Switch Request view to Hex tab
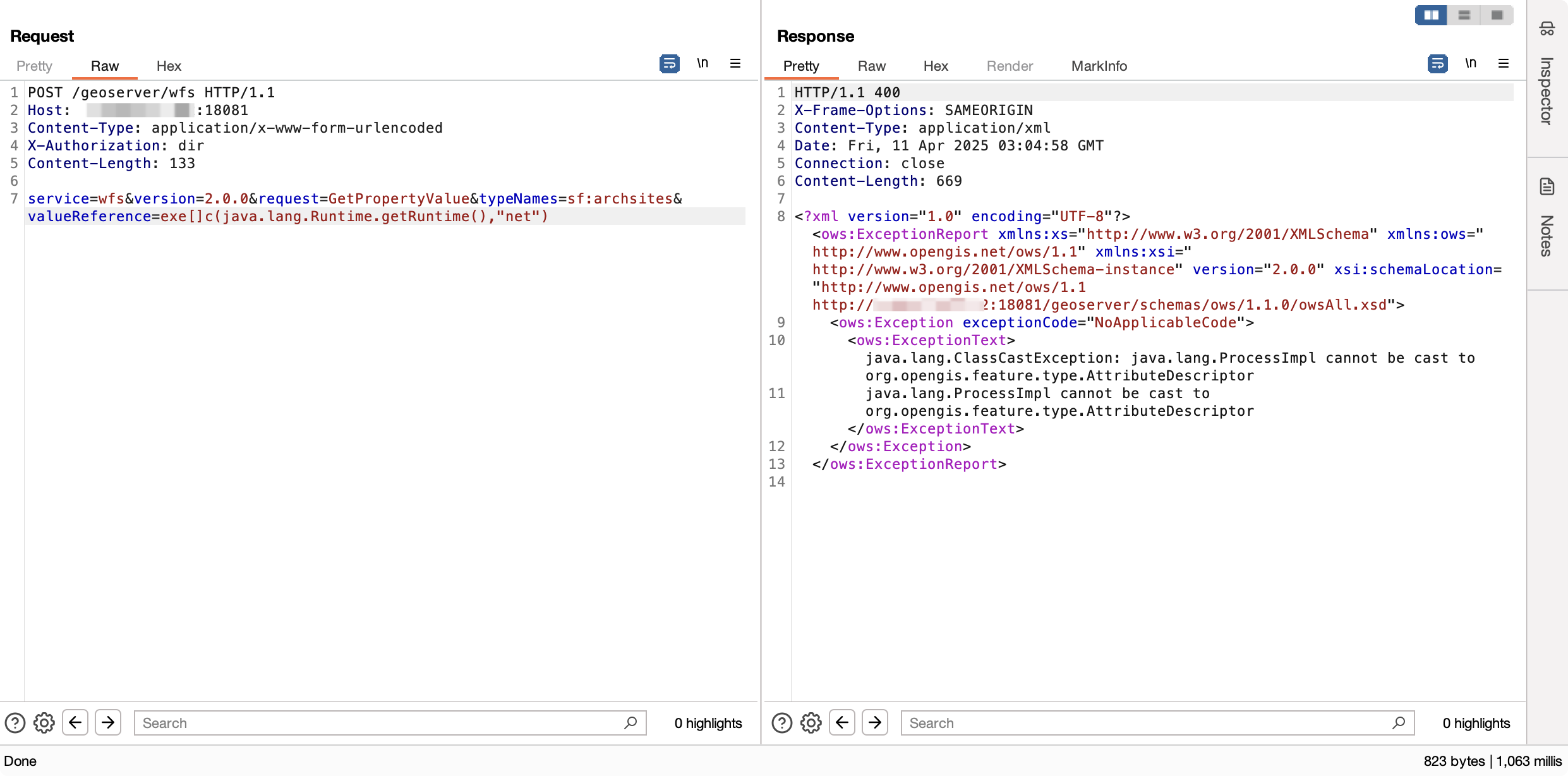The width and height of the screenshot is (1568, 776). click(x=169, y=66)
